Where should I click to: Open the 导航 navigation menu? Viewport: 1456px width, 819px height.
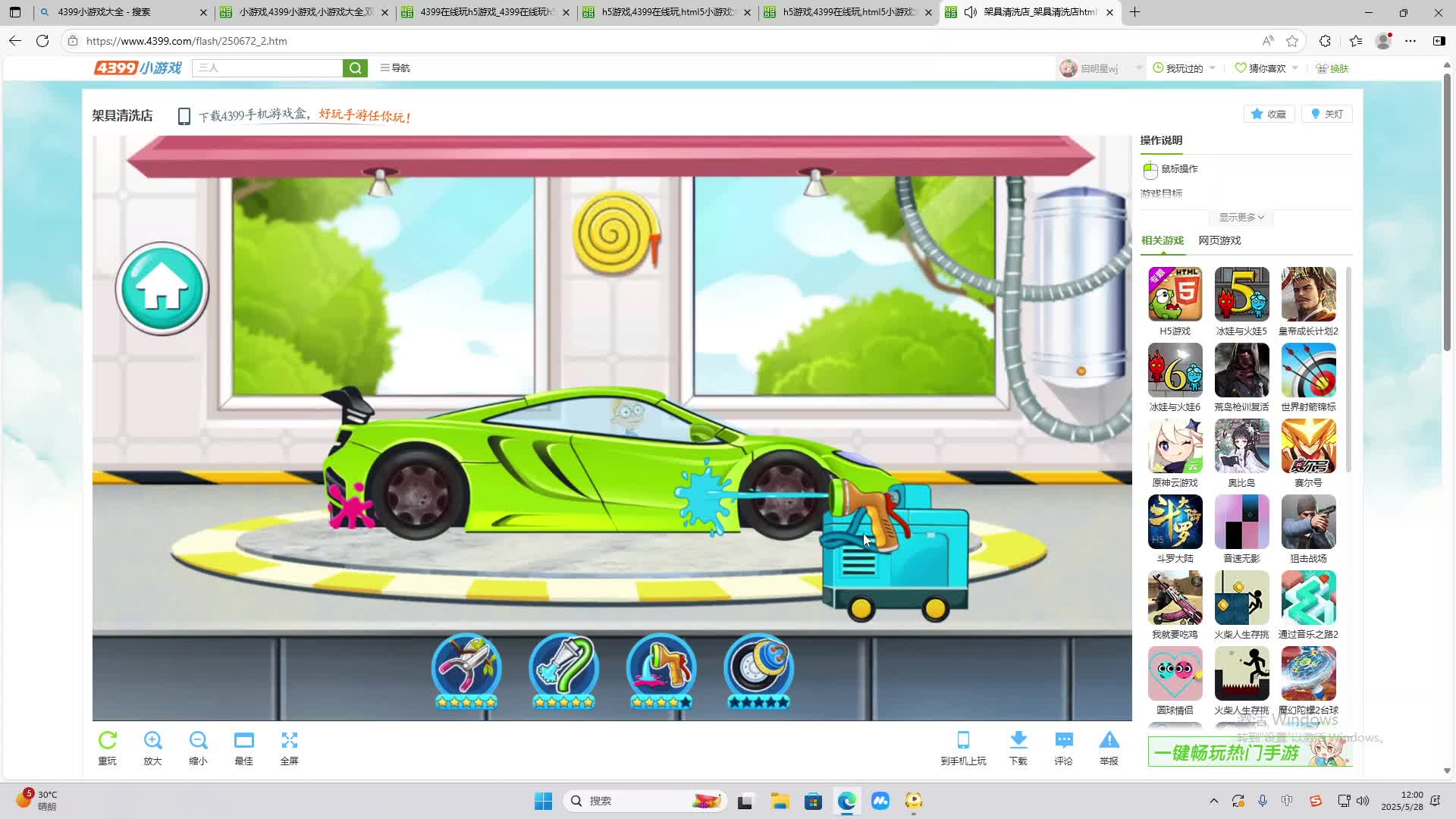click(395, 68)
